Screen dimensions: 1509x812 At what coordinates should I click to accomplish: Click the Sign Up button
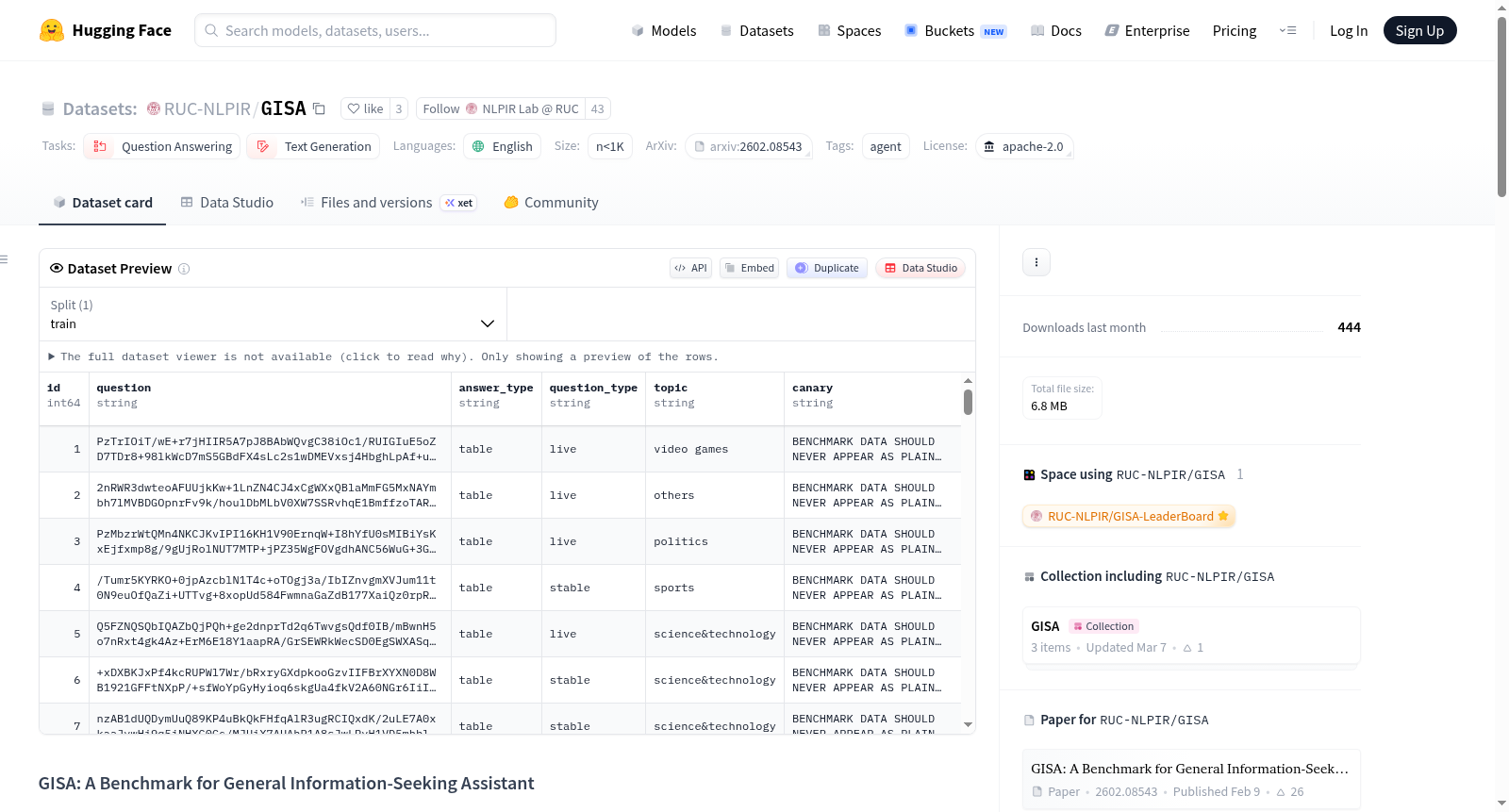click(1419, 30)
